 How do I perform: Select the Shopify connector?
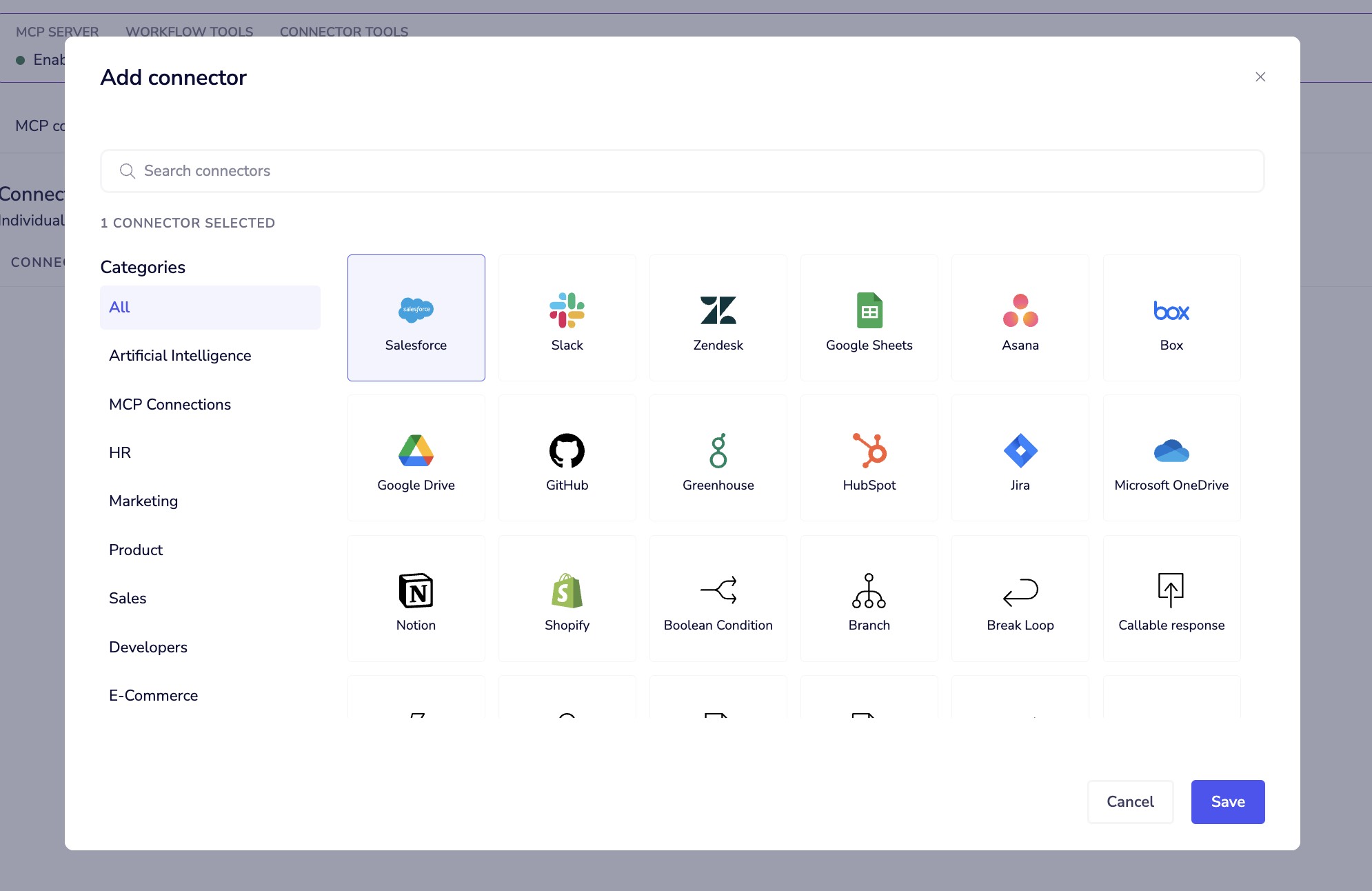(x=567, y=597)
